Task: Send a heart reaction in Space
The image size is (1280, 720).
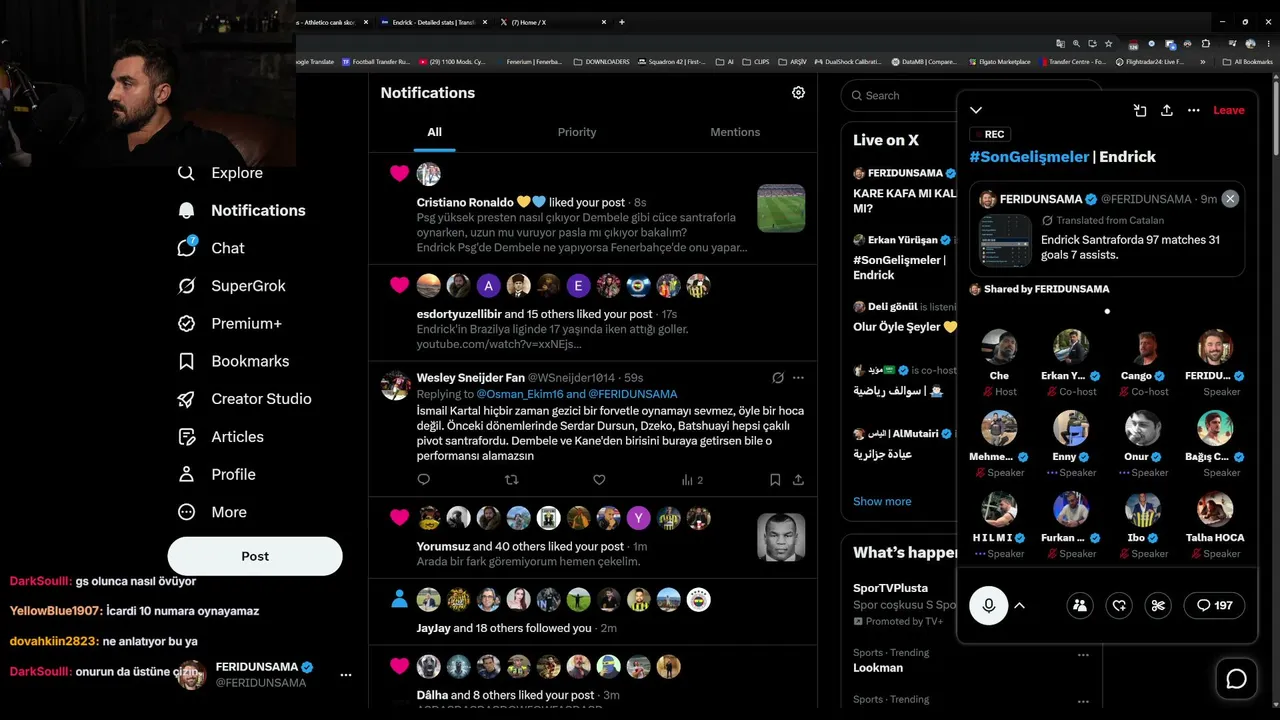Action: pyautogui.click(x=1119, y=605)
